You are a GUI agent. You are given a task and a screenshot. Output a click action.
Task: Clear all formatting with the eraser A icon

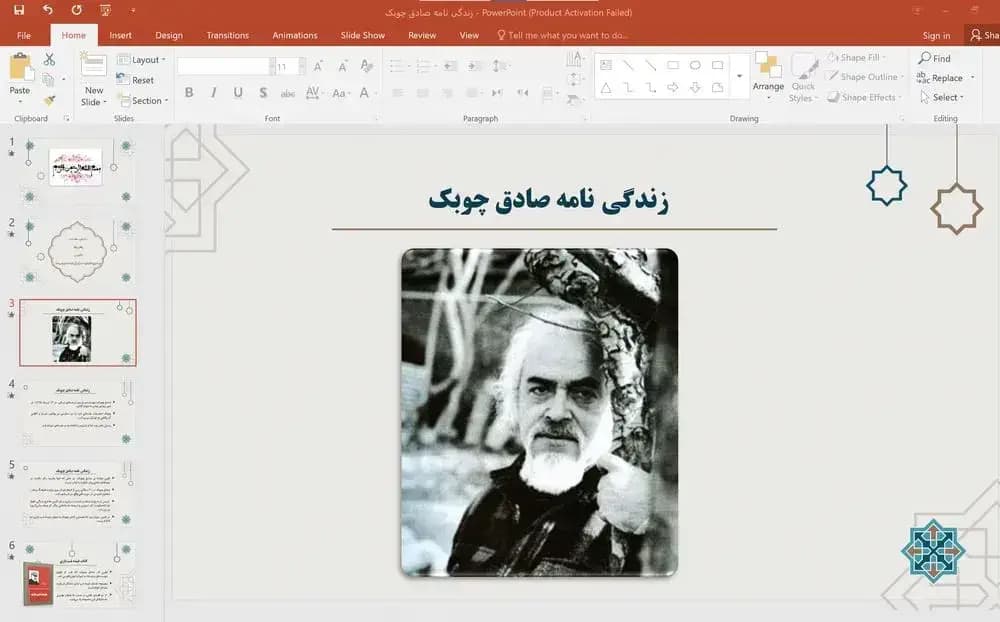366,65
